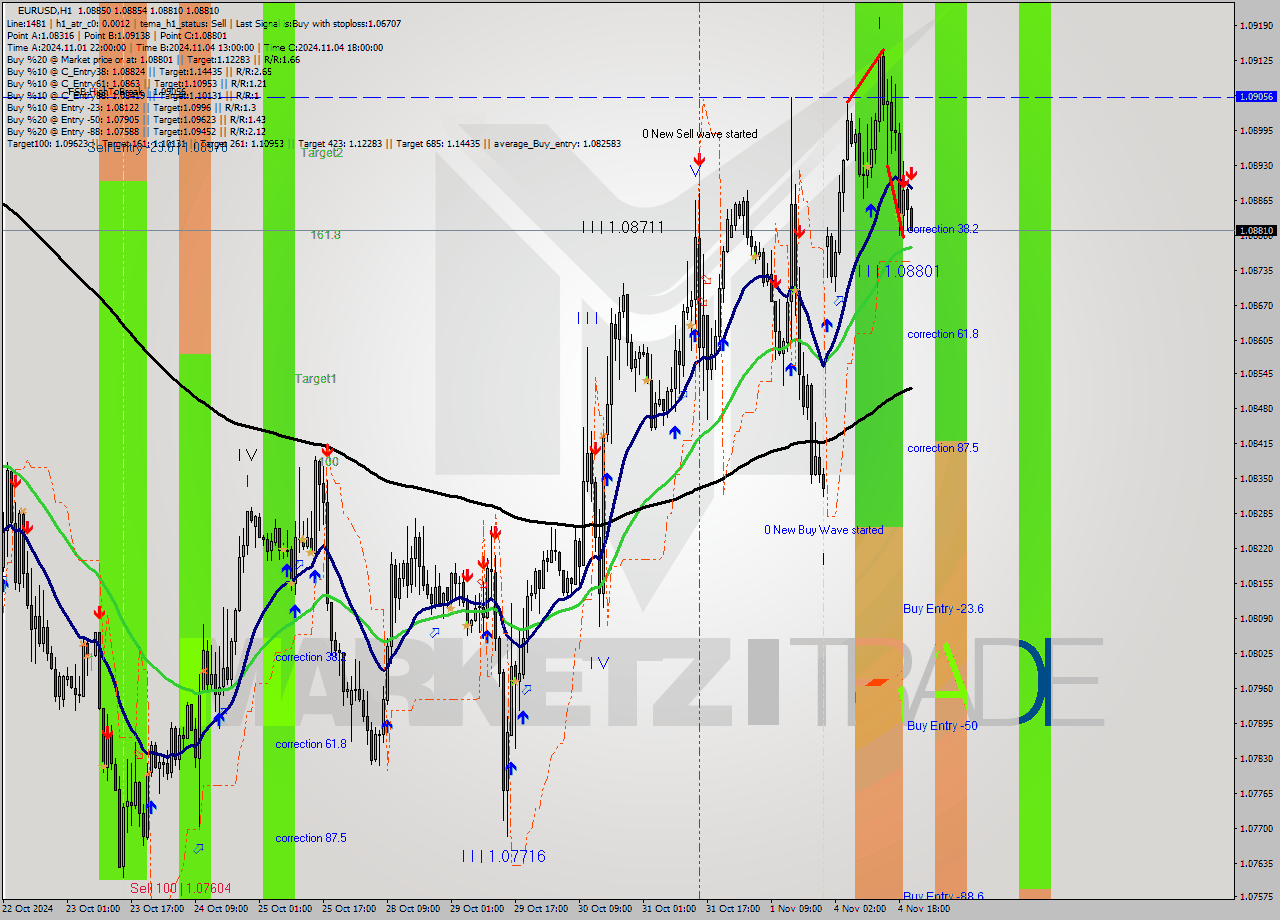Viewport: 1280px width, 920px height.
Task: Click the 'Target1' label
Action: coord(315,379)
